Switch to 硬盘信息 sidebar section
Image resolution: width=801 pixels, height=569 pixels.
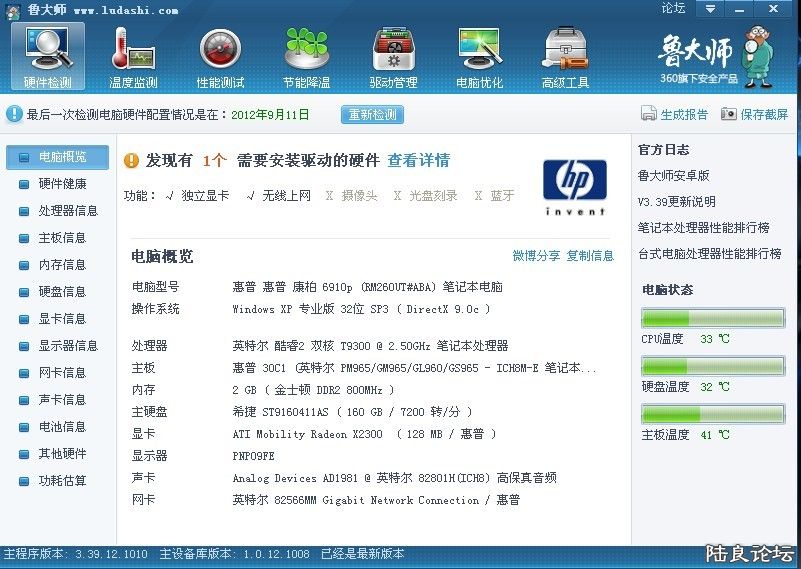(62, 292)
